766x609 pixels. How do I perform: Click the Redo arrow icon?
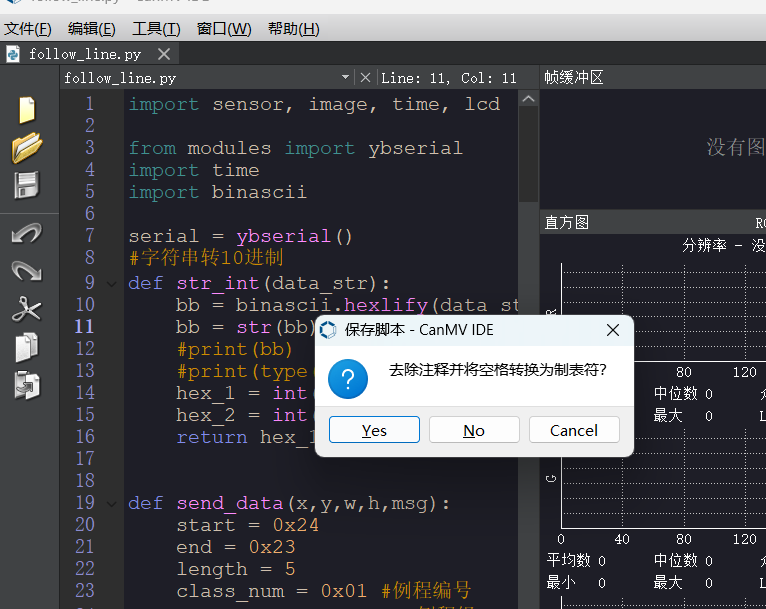click(26, 271)
